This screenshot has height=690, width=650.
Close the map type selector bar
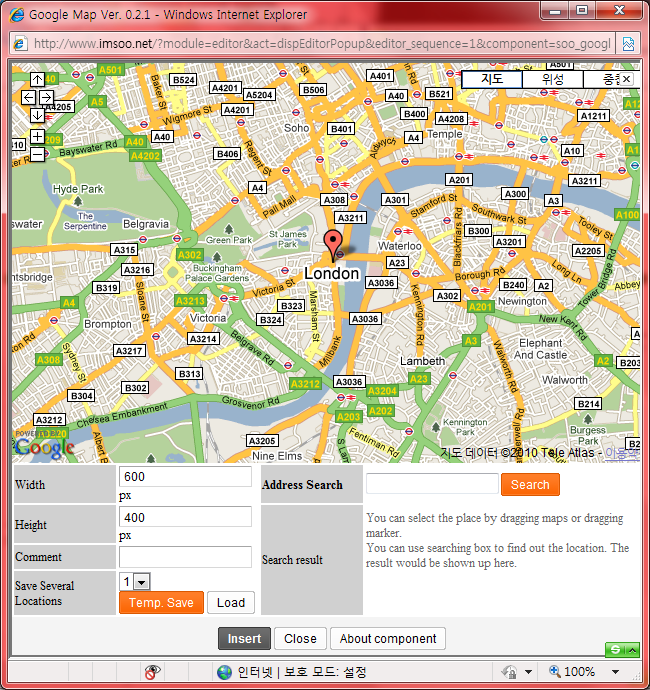627,79
